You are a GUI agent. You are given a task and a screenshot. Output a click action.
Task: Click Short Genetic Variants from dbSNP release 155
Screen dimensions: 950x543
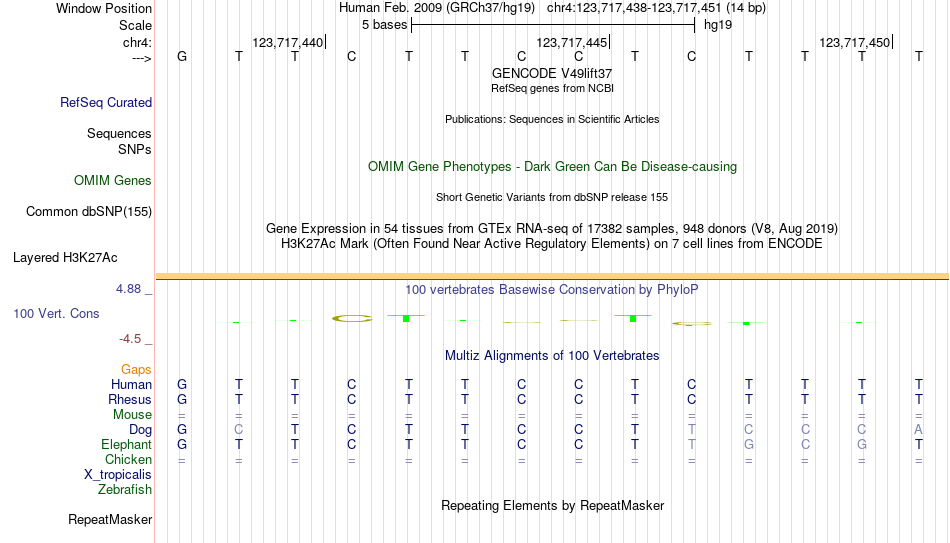coord(552,198)
